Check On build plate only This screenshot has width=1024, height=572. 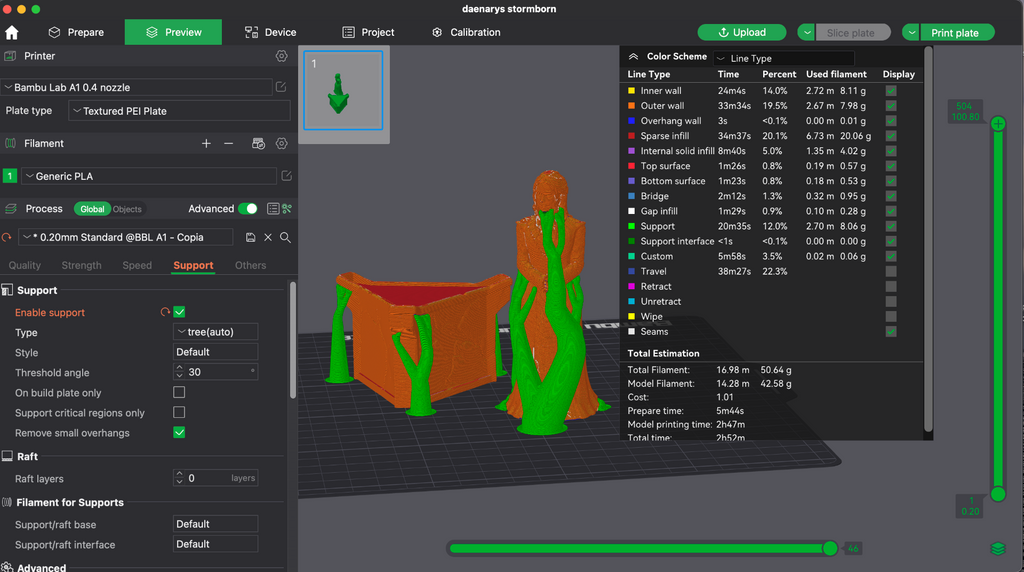179,392
